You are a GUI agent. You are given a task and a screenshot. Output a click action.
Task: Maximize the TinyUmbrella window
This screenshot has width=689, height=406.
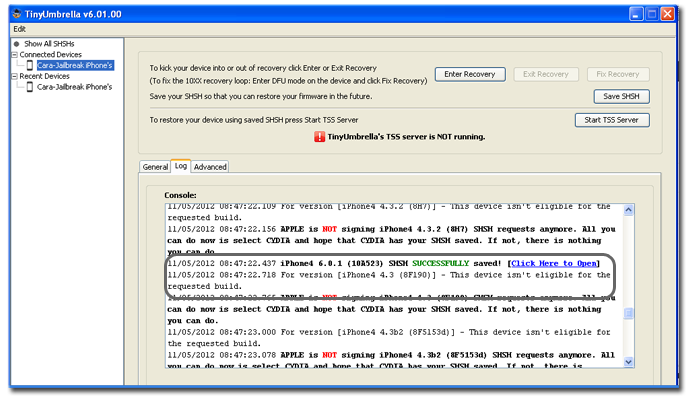click(652, 14)
